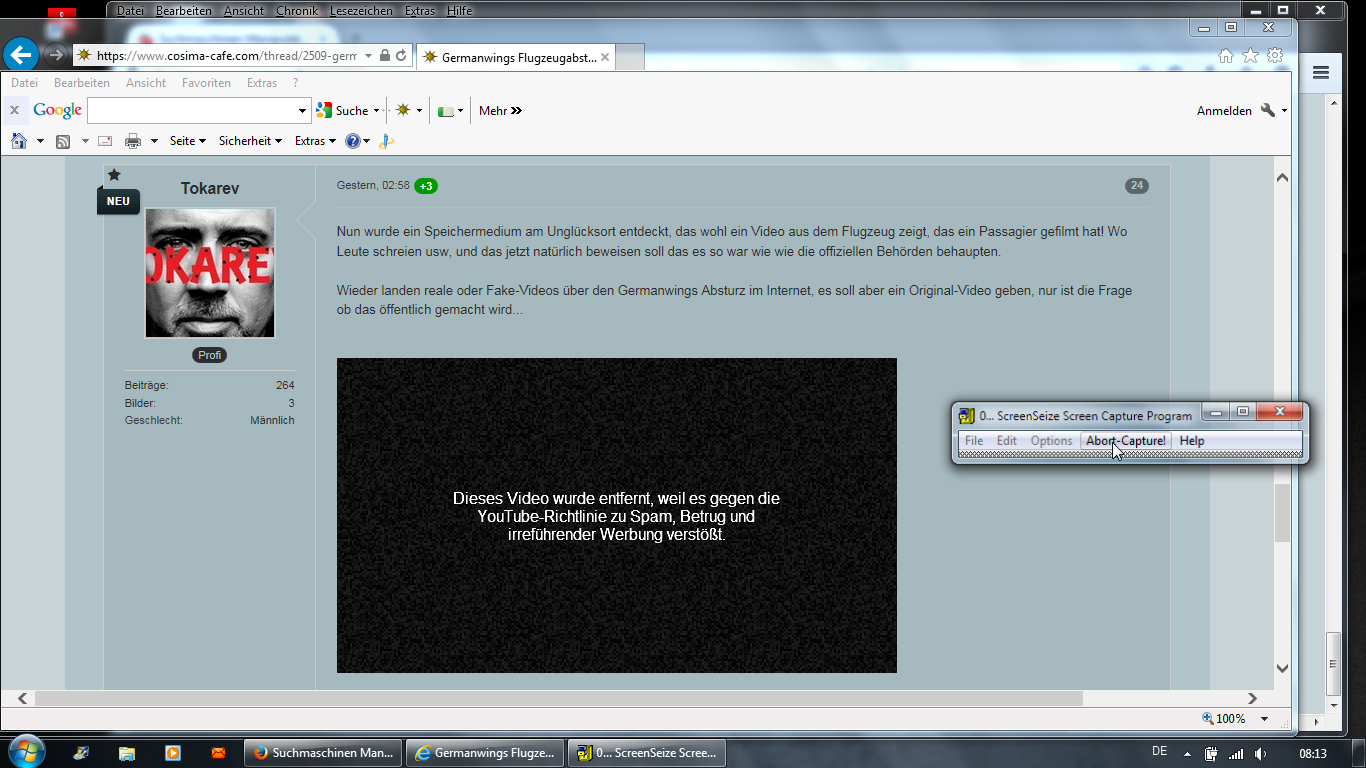Click the Home icon in the command bar
This screenshot has height=768, width=1366.
pos(19,141)
